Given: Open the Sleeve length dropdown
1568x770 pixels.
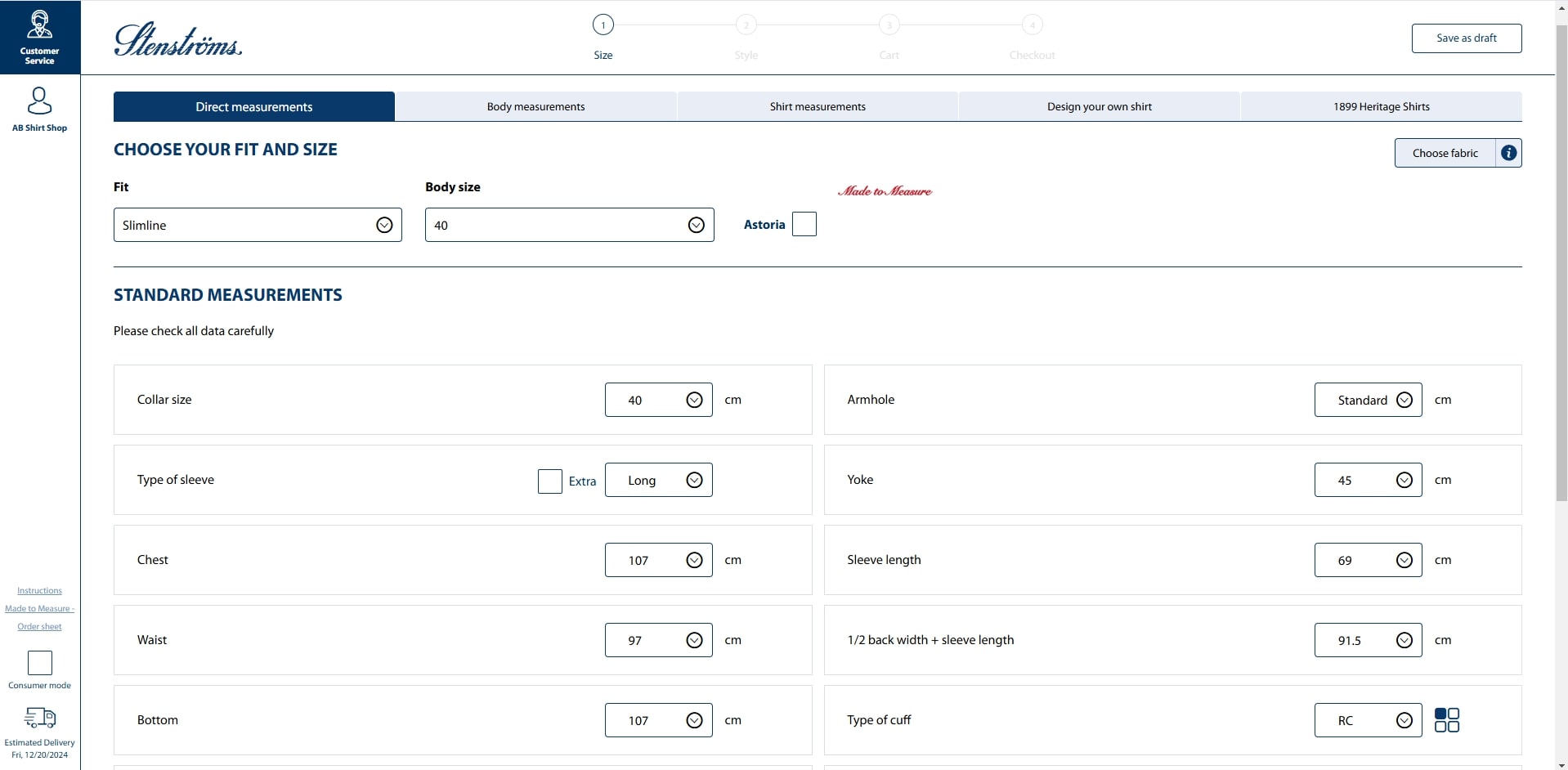Looking at the screenshot, I should point(1368,560).
